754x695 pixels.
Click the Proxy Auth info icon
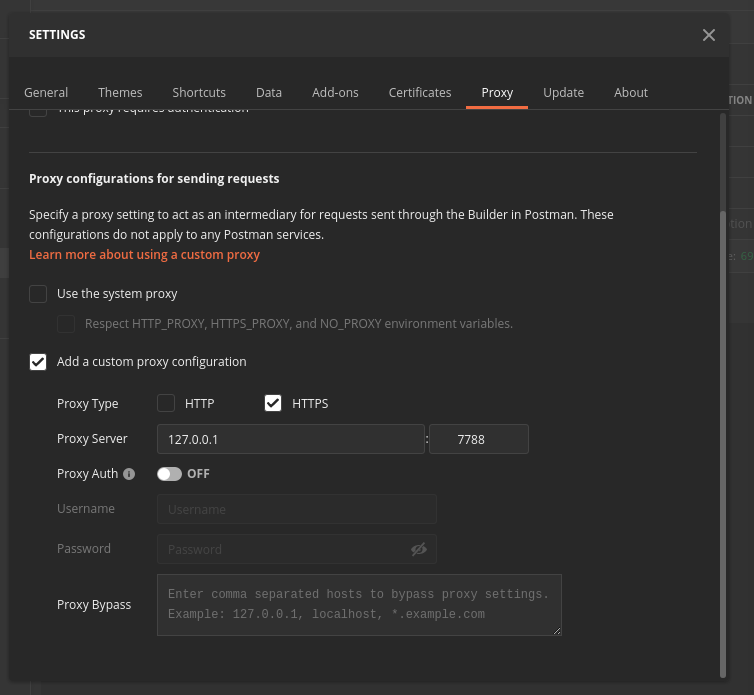(129, 474)
